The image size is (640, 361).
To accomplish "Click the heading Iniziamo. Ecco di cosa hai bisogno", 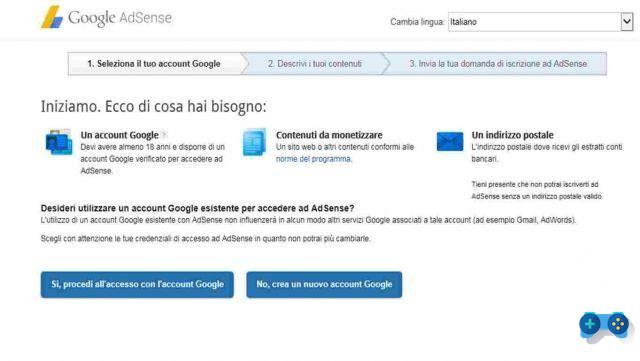I will [153, 107].
